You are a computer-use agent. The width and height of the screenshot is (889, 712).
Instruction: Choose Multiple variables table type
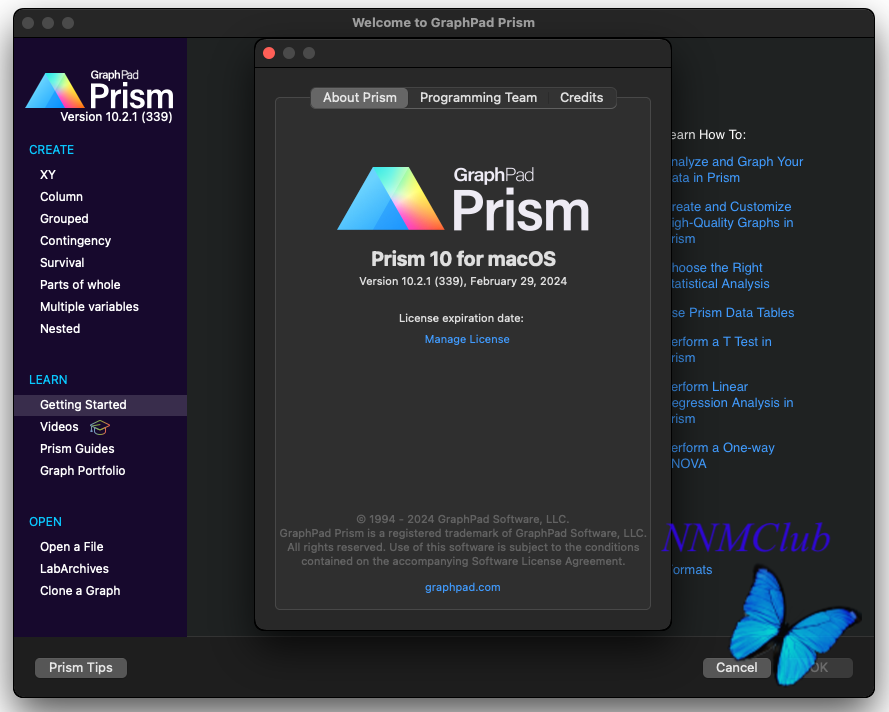click(89, 307)
